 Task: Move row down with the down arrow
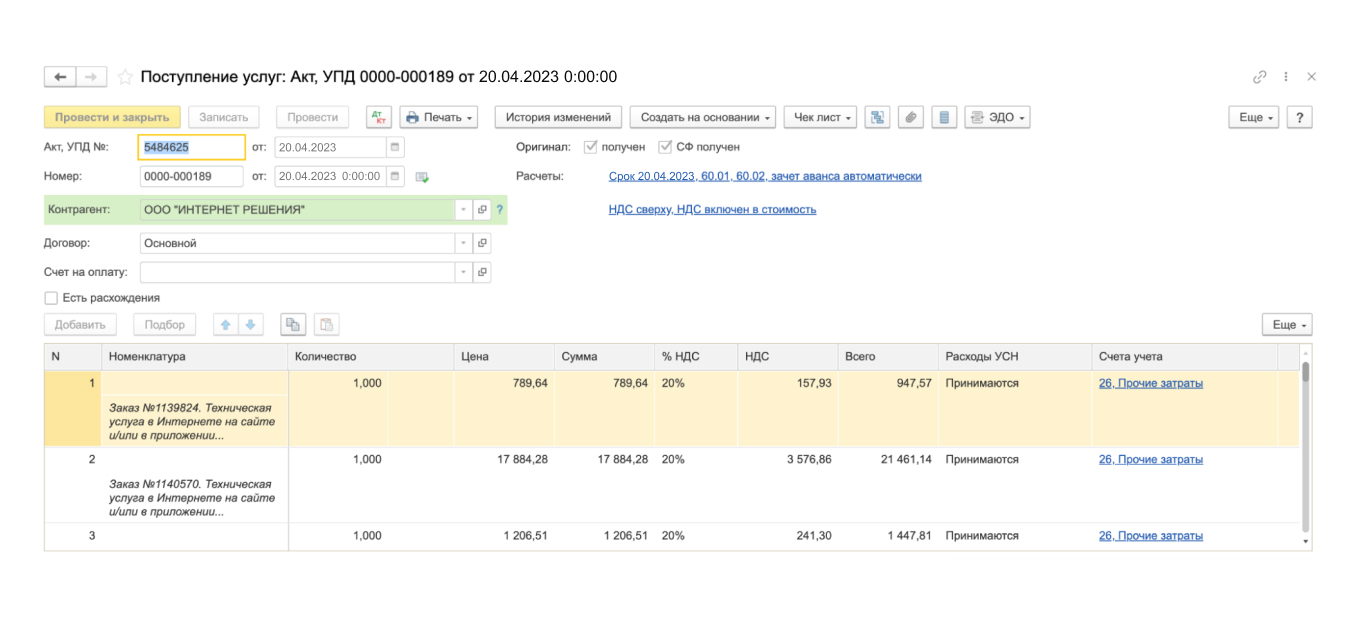pos(250,325)
